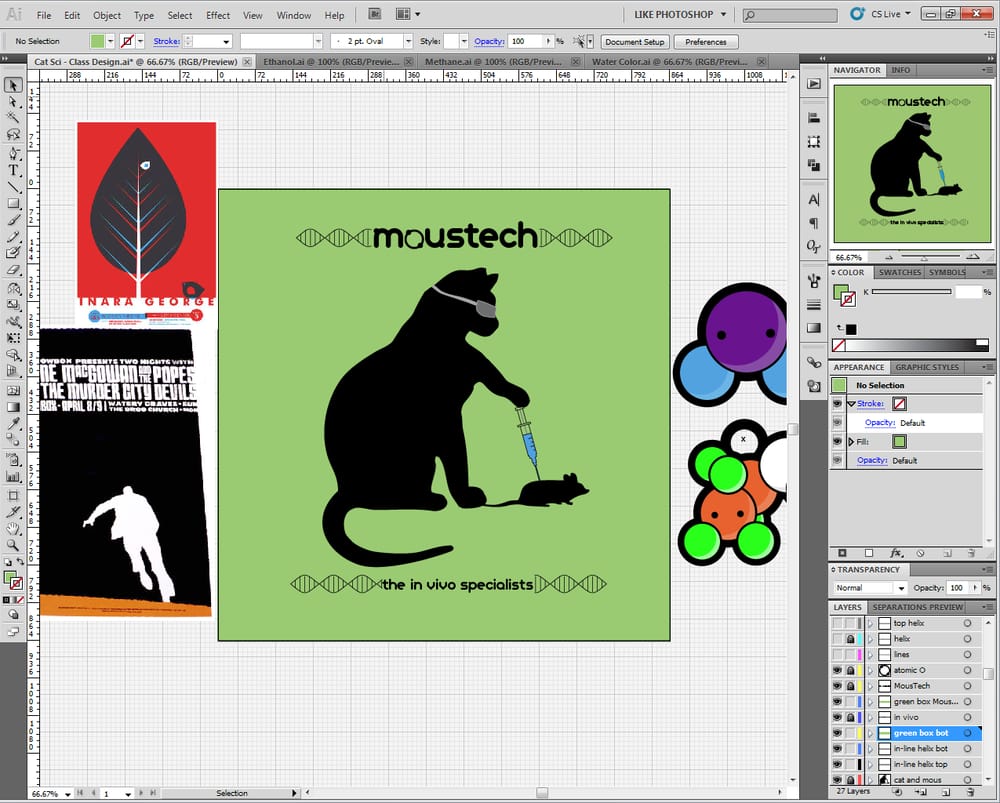
Task: Open the Character panel icon in dock
Action: [814, 200]
